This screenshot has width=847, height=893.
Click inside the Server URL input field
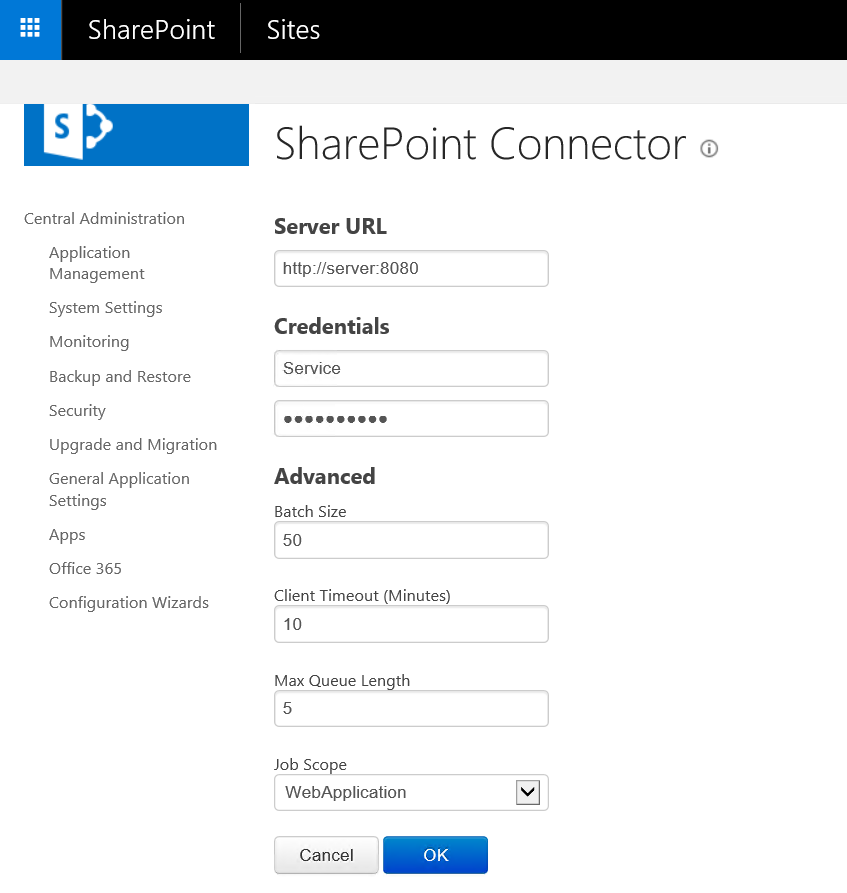pyautogui.click(x=411, y=268)
